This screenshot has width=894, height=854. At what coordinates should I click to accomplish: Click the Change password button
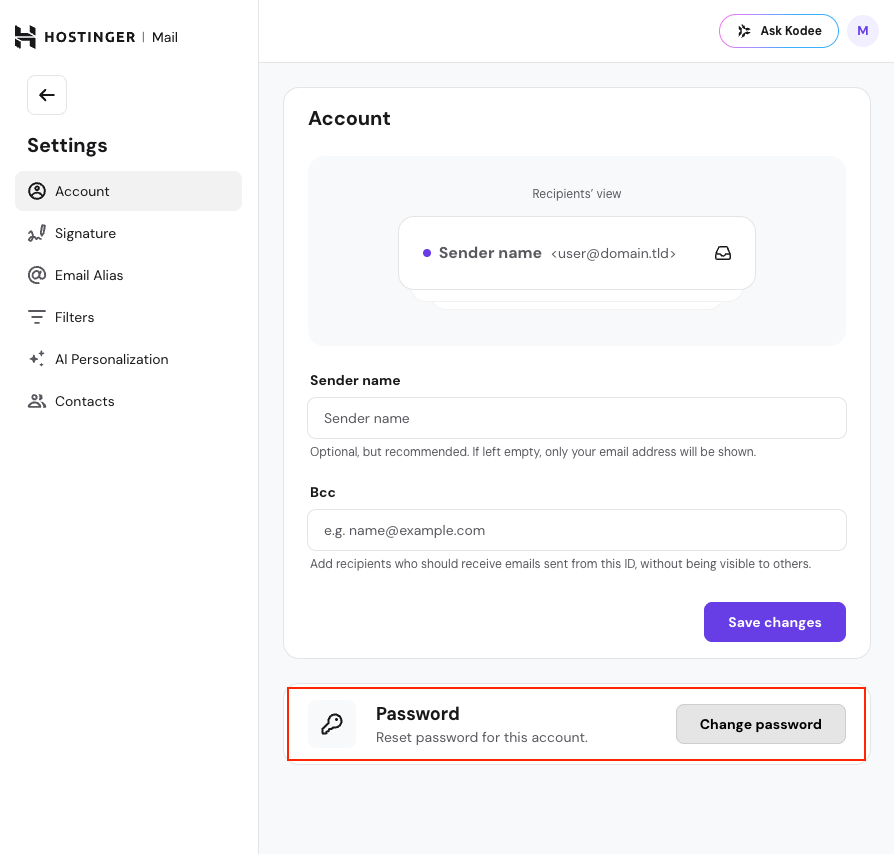(760, 723)
